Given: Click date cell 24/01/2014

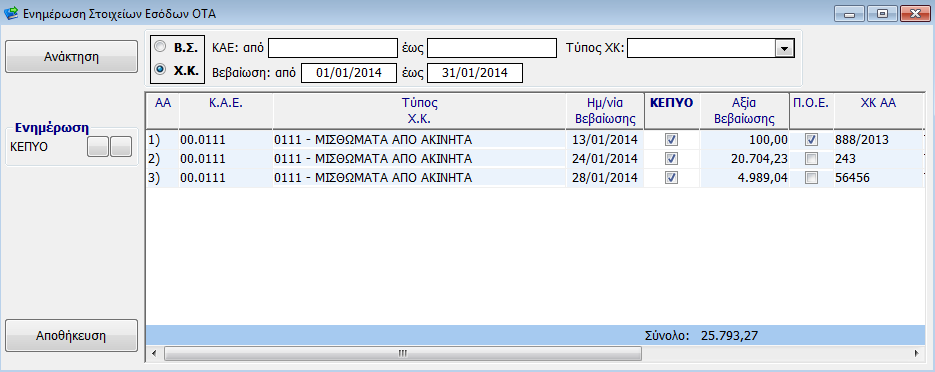Looking at the screenshot, I should point(605,159).
